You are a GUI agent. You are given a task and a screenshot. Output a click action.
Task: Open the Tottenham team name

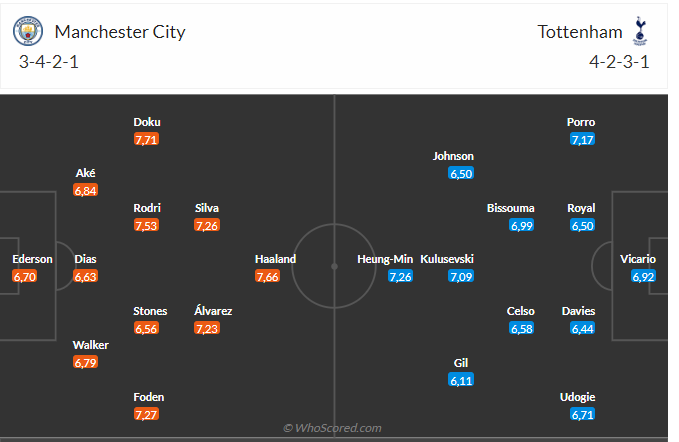(x=577, y=31)
